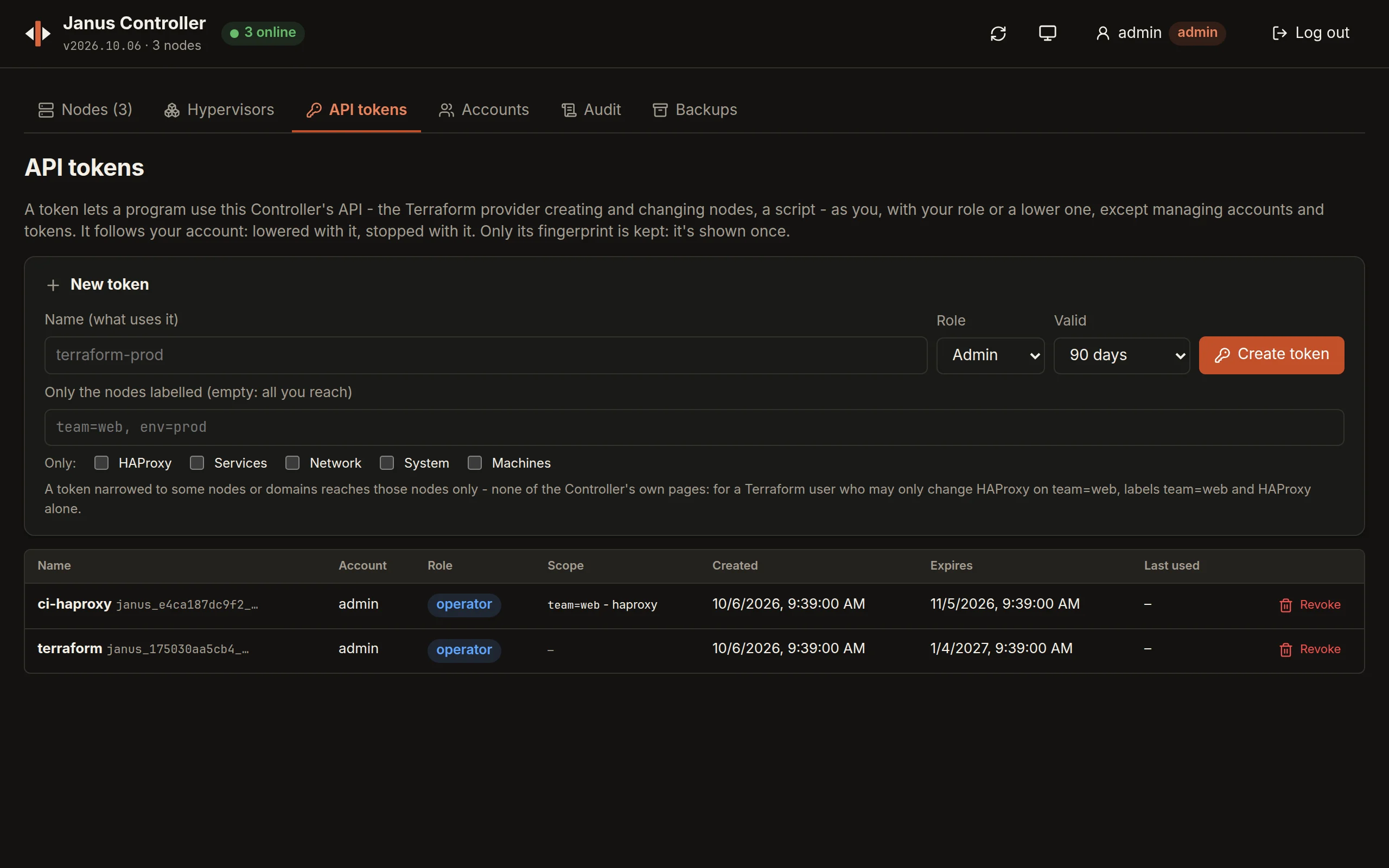Open the Backups tab

694,110
